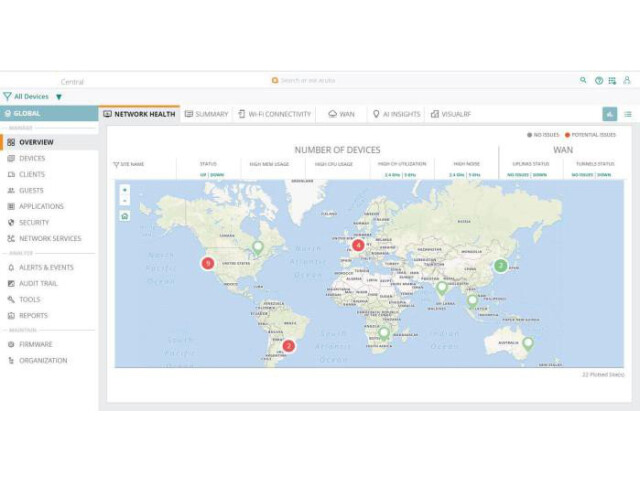Click the Clients sidebar icon
The height and width of the screenshot is (480, 640).
(11, 174)
